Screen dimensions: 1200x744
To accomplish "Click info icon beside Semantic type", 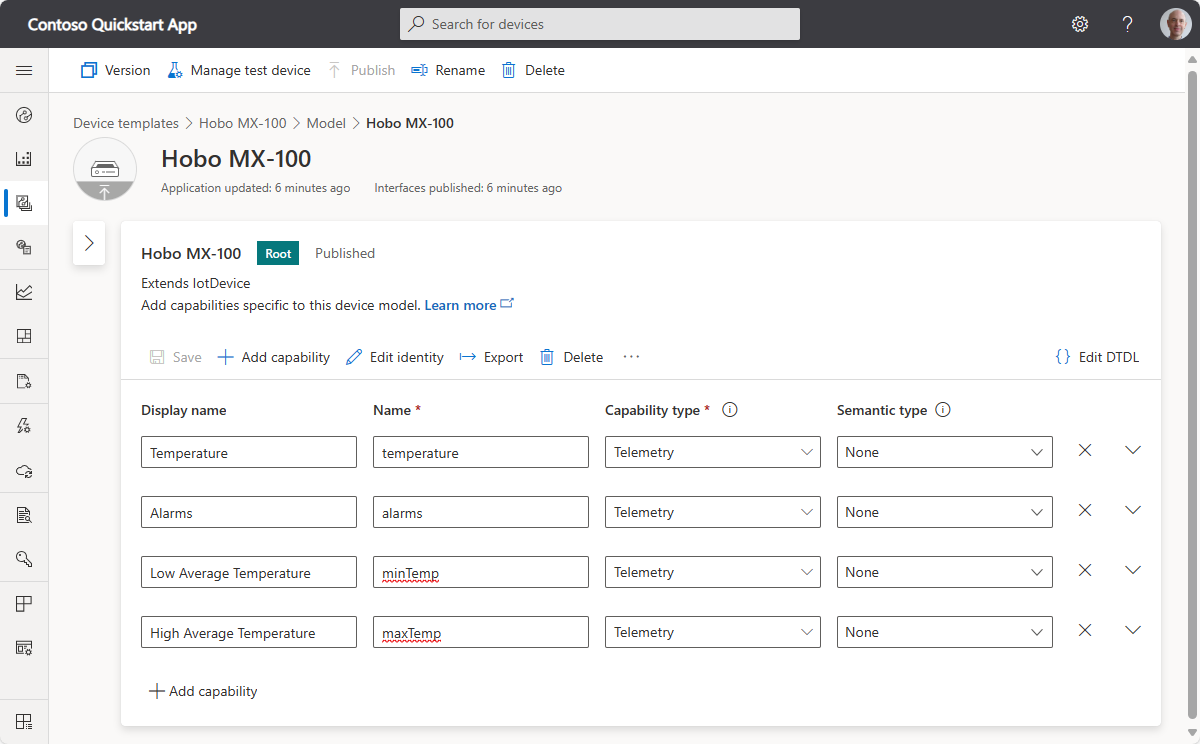I will click(942, 410).
